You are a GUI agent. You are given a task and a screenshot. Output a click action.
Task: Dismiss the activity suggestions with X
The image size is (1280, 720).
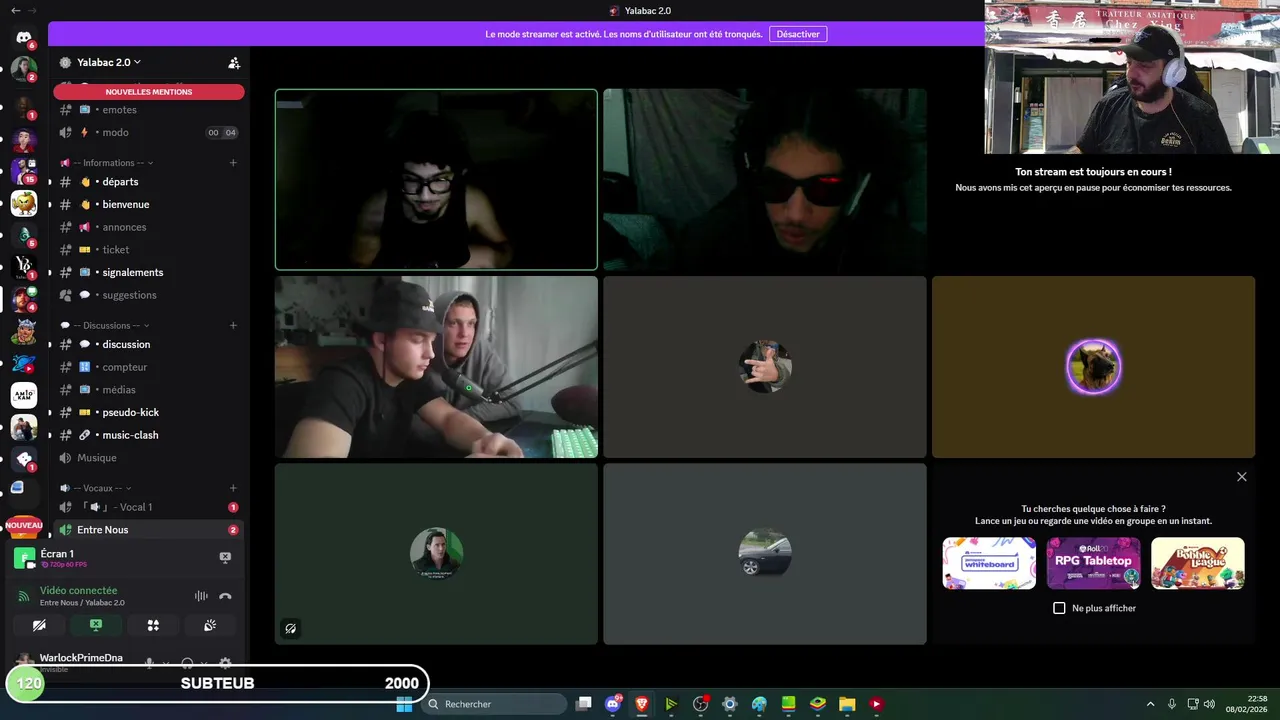1242,477
